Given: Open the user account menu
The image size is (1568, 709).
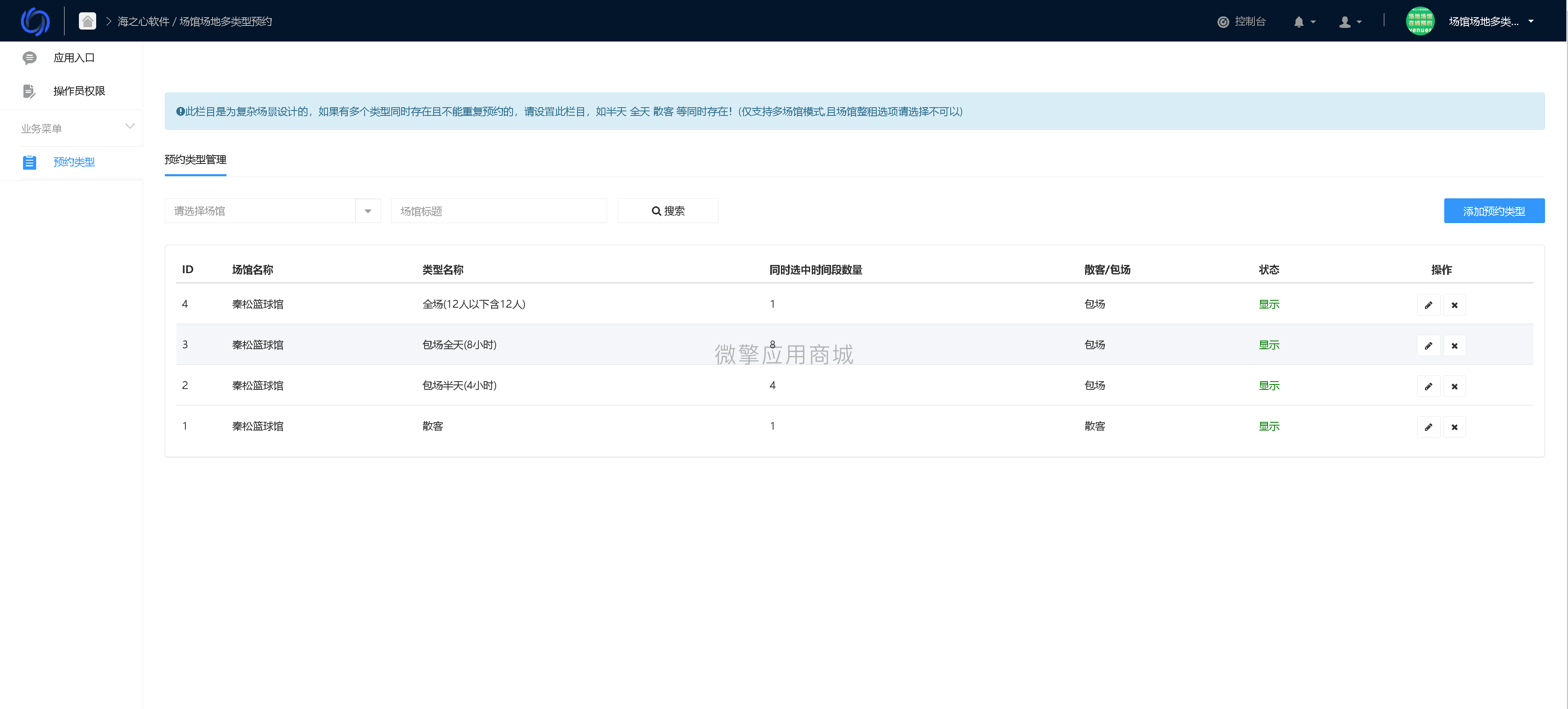Looking at the screenshot, I should pos(1350,22).
